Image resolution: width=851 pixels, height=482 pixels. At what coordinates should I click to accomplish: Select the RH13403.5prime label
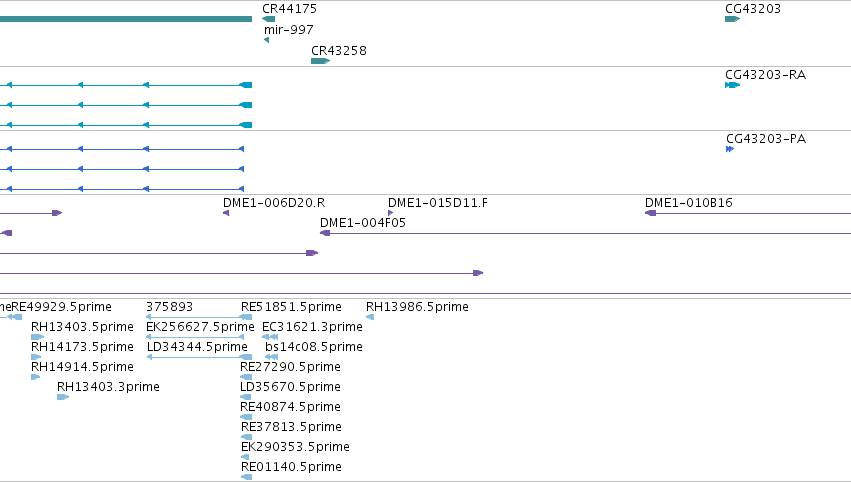82,327
